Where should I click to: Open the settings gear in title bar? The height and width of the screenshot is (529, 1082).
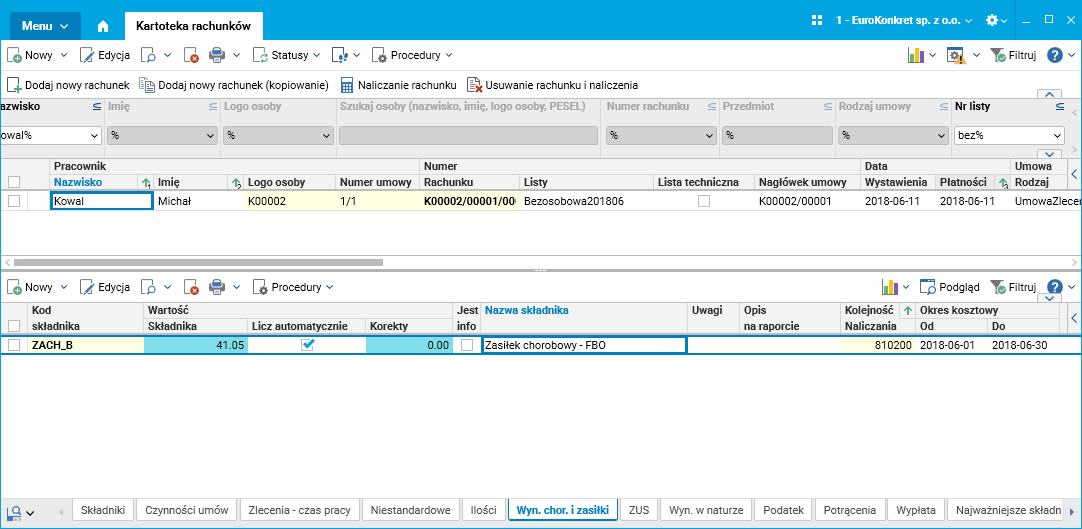click(996, 21)
